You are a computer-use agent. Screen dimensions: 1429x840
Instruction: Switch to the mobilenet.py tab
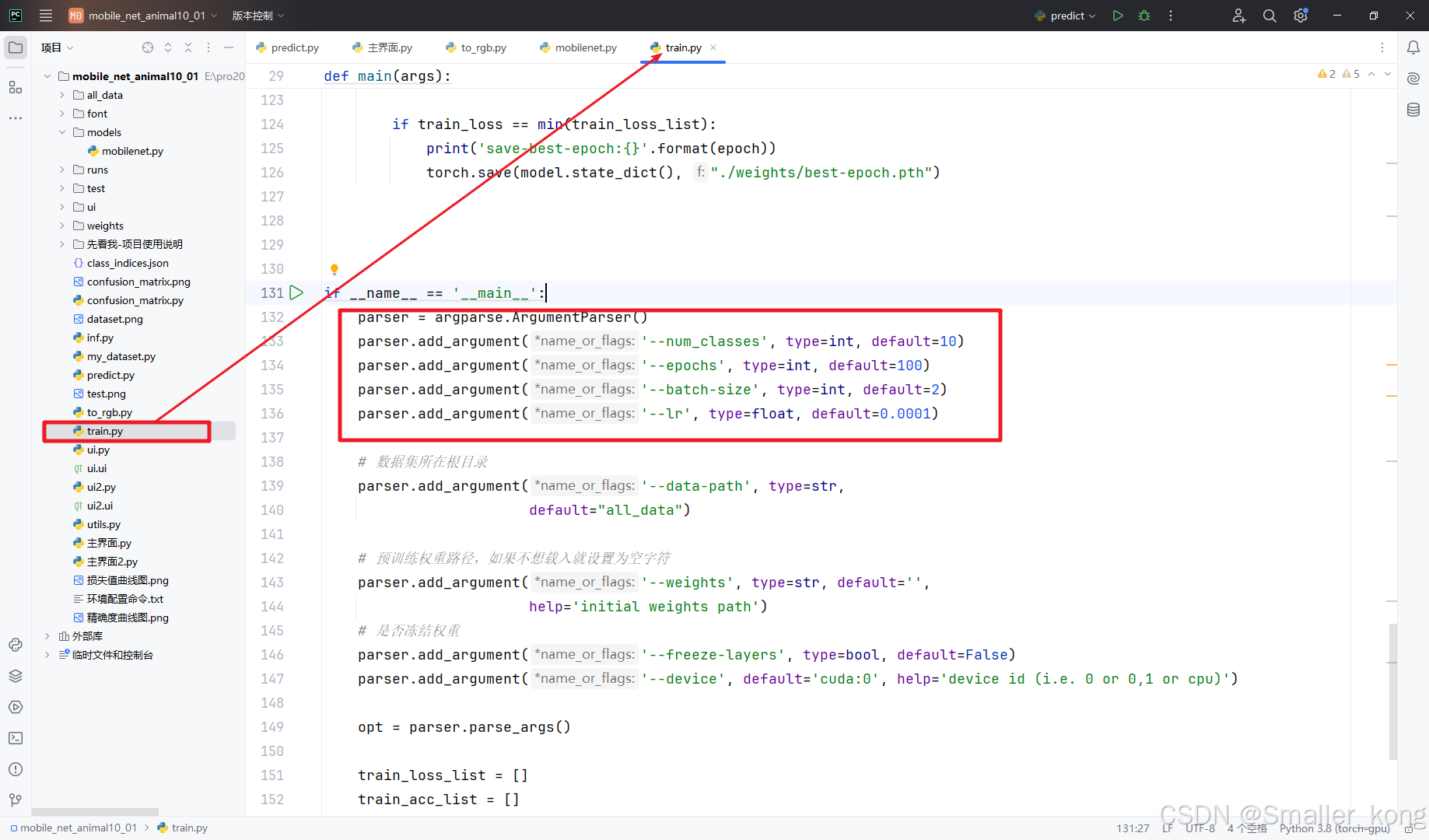pyautogui.click(x=578, y=47)
